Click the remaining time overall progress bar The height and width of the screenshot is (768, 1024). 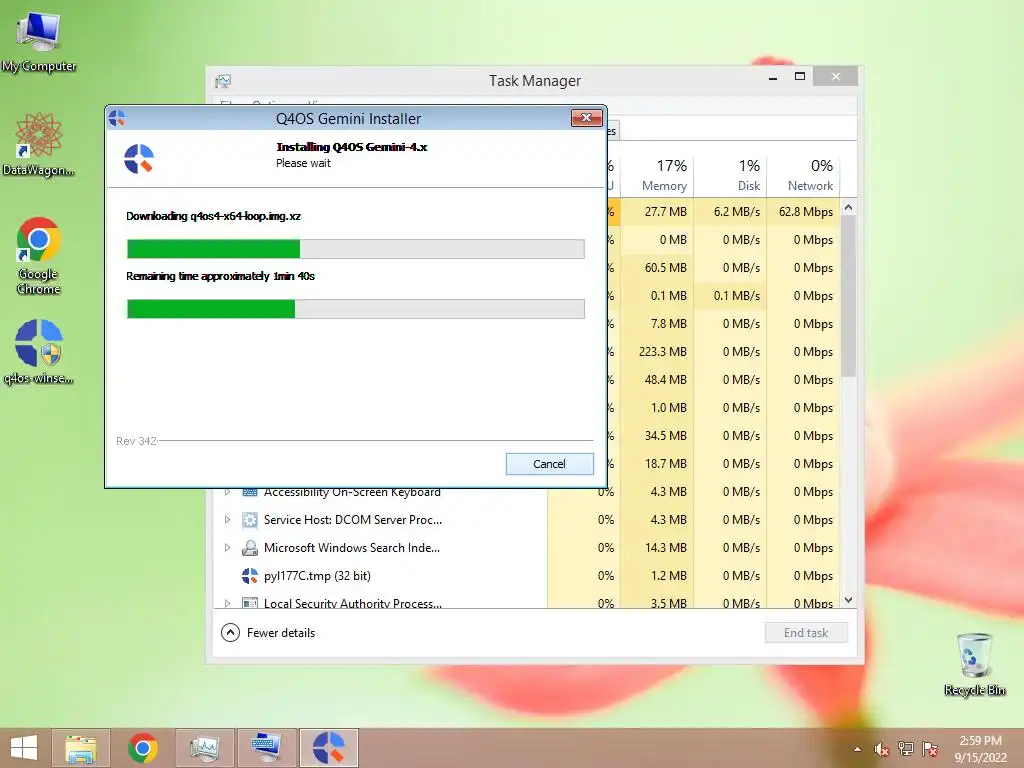355,309
